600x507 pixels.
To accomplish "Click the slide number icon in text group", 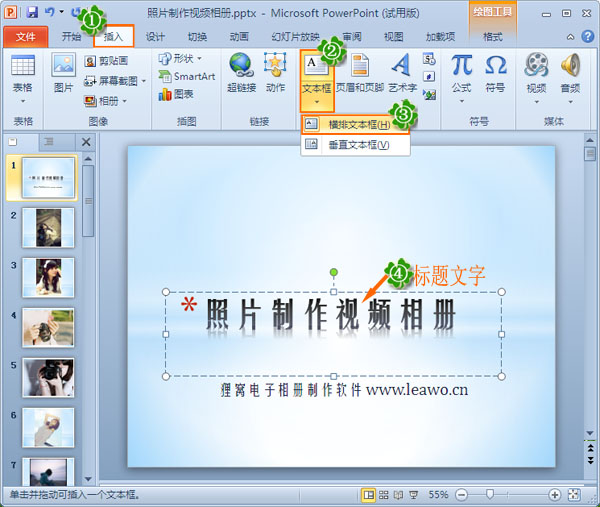I will (x=429, y=77).
